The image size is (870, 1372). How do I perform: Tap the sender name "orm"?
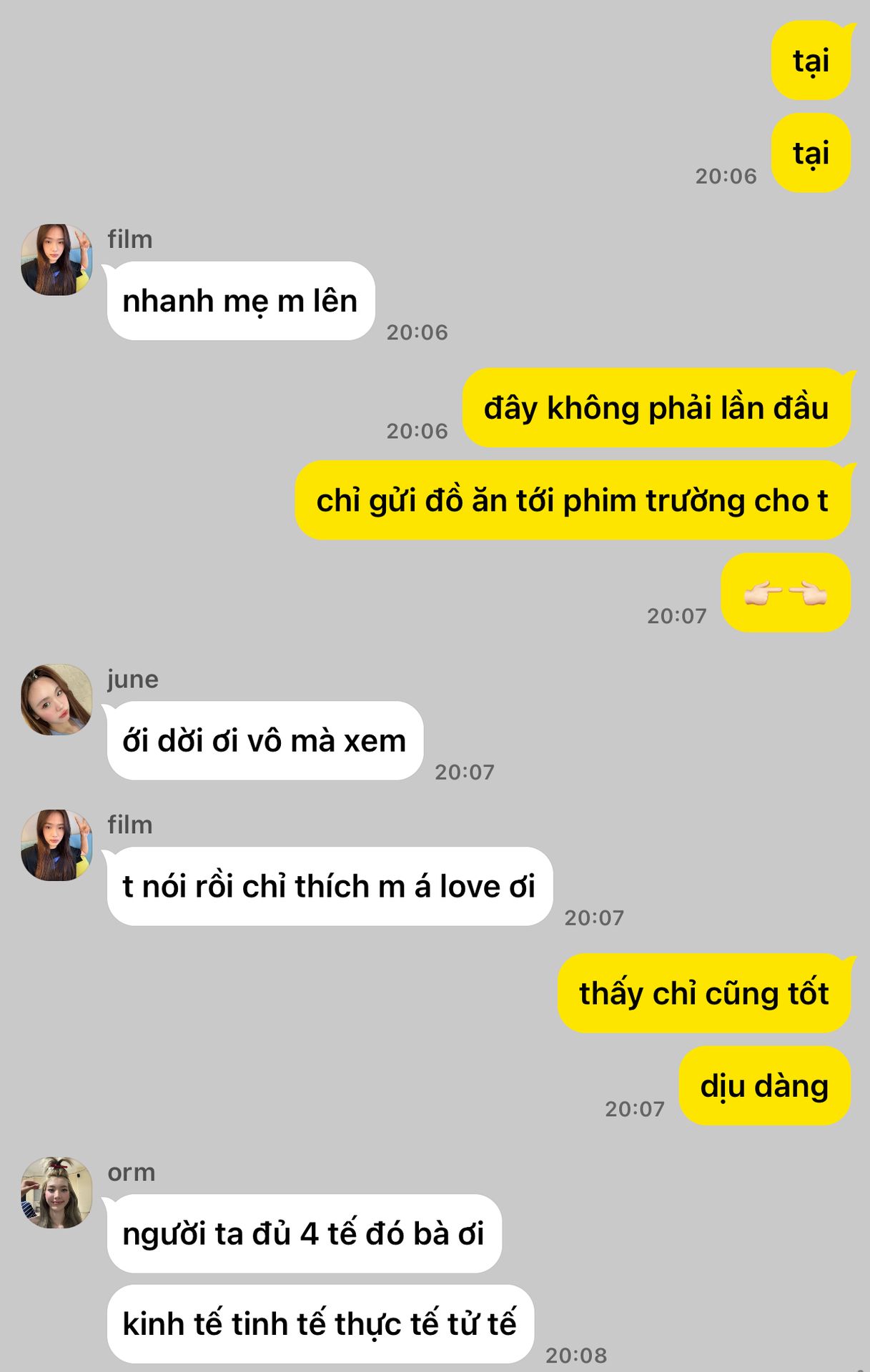pyautogui.click(x=132, y=1173)
